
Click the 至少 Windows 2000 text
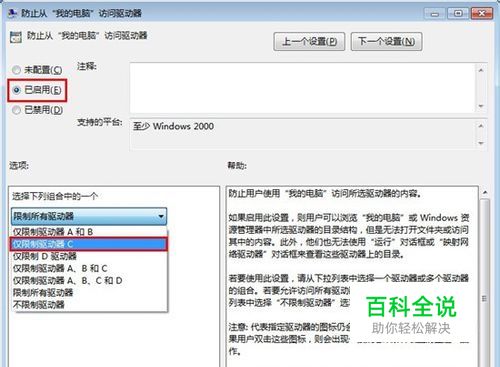pos(173,127)
